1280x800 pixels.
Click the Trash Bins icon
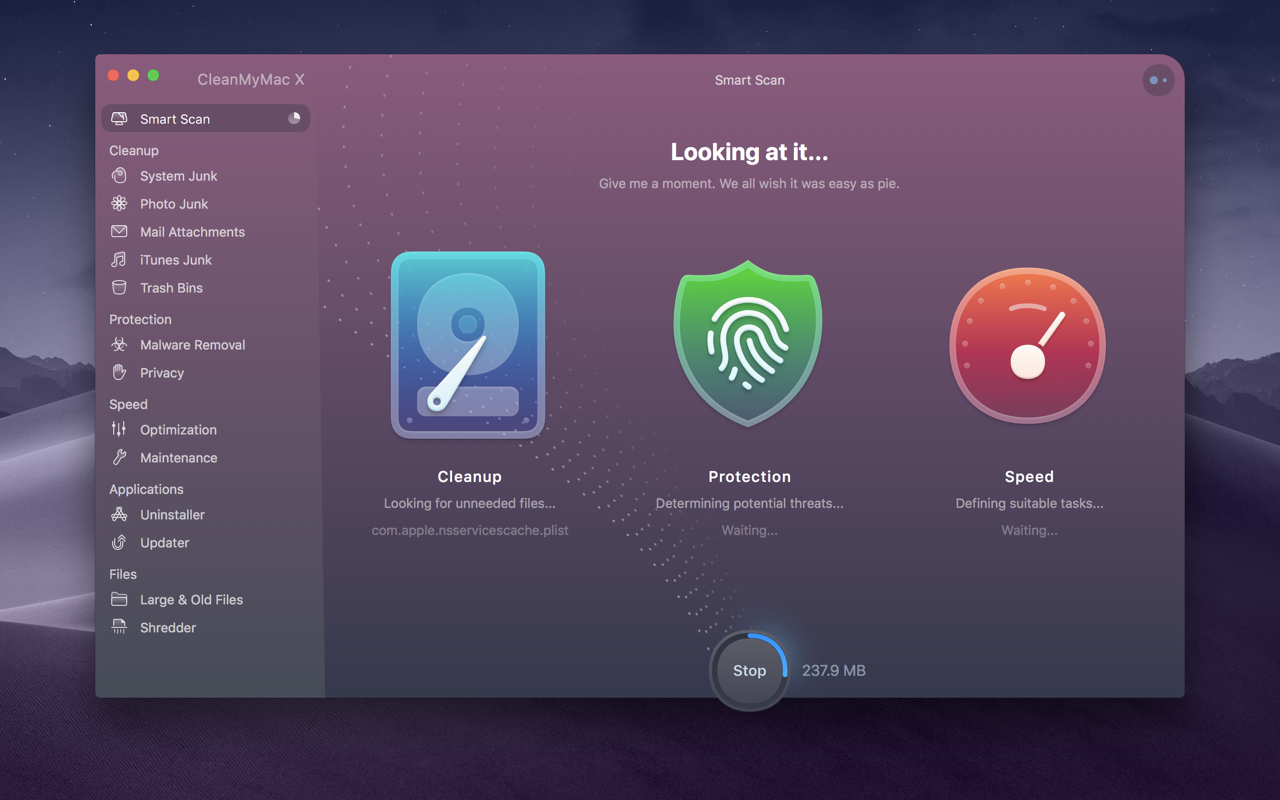[x=119, y=287]
